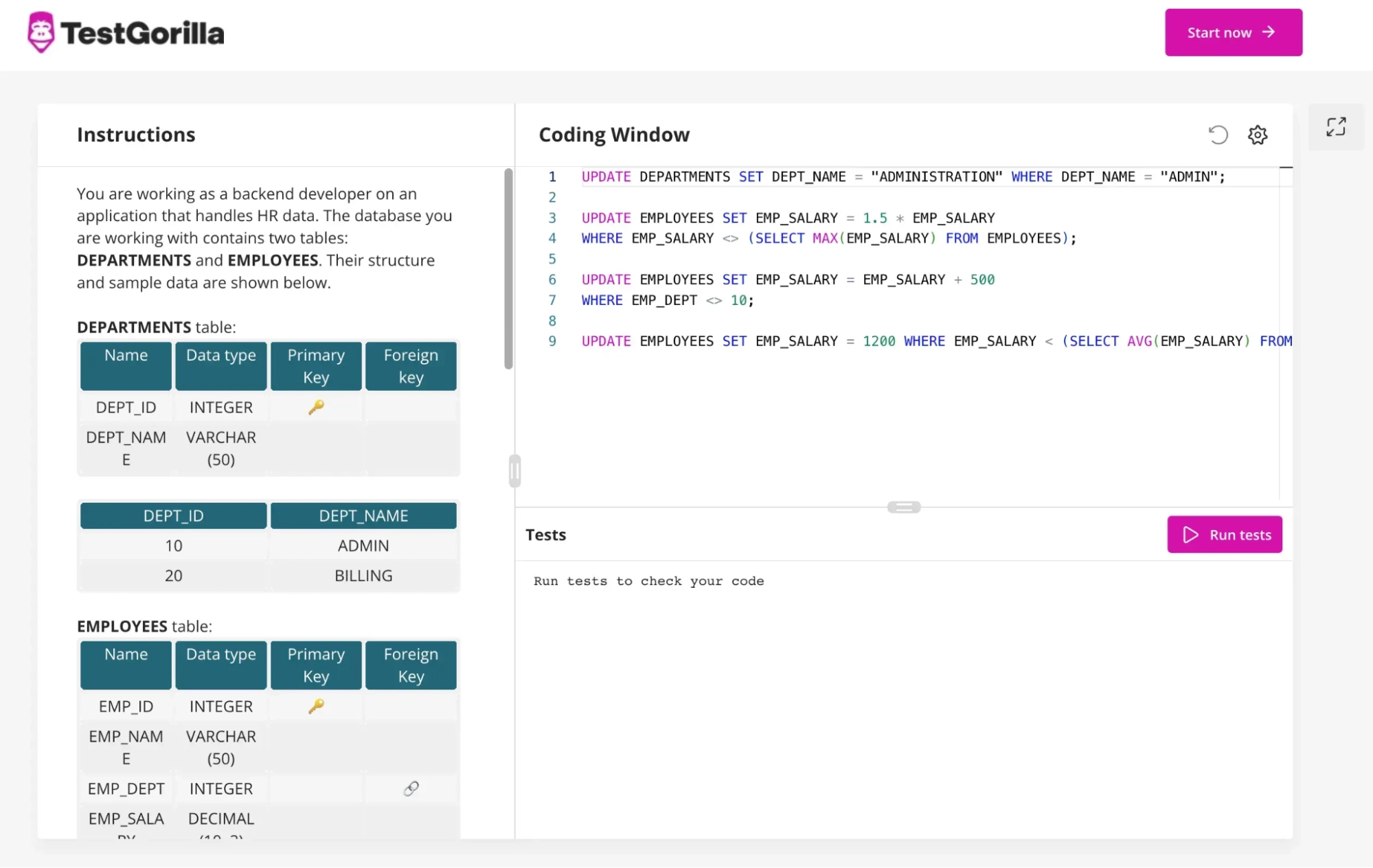The image size is (1373, 868).
Task: Click the EMP_DEPT row name cell
Action: coord(126,788)
